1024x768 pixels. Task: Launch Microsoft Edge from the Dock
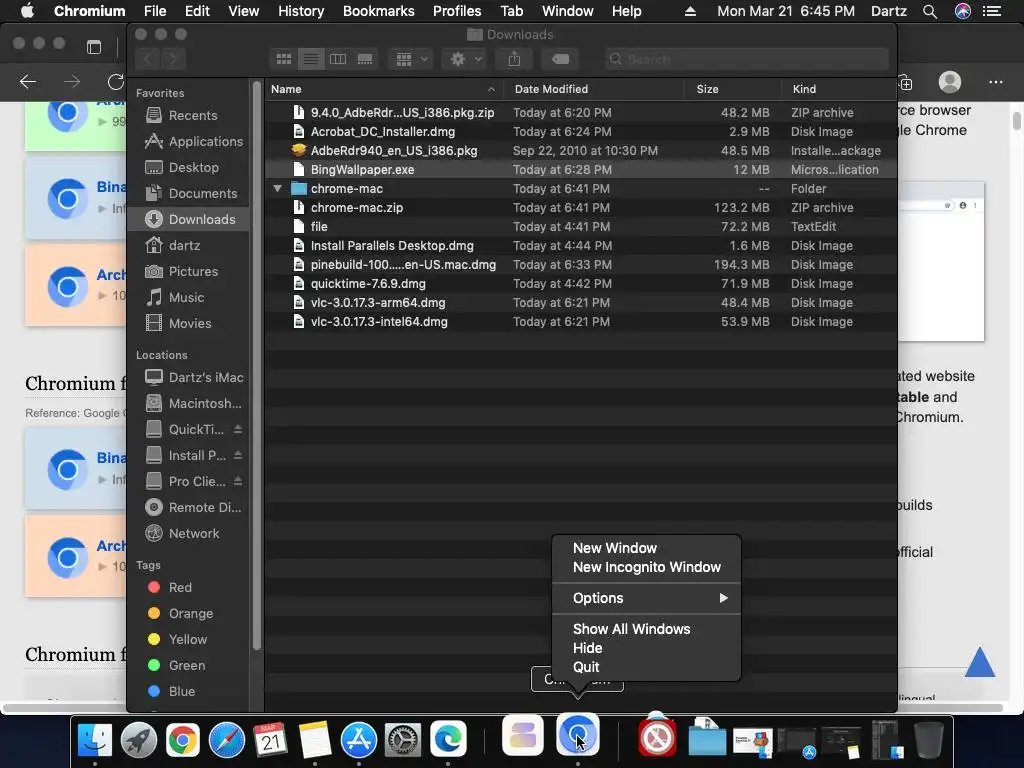coord(447,739)
